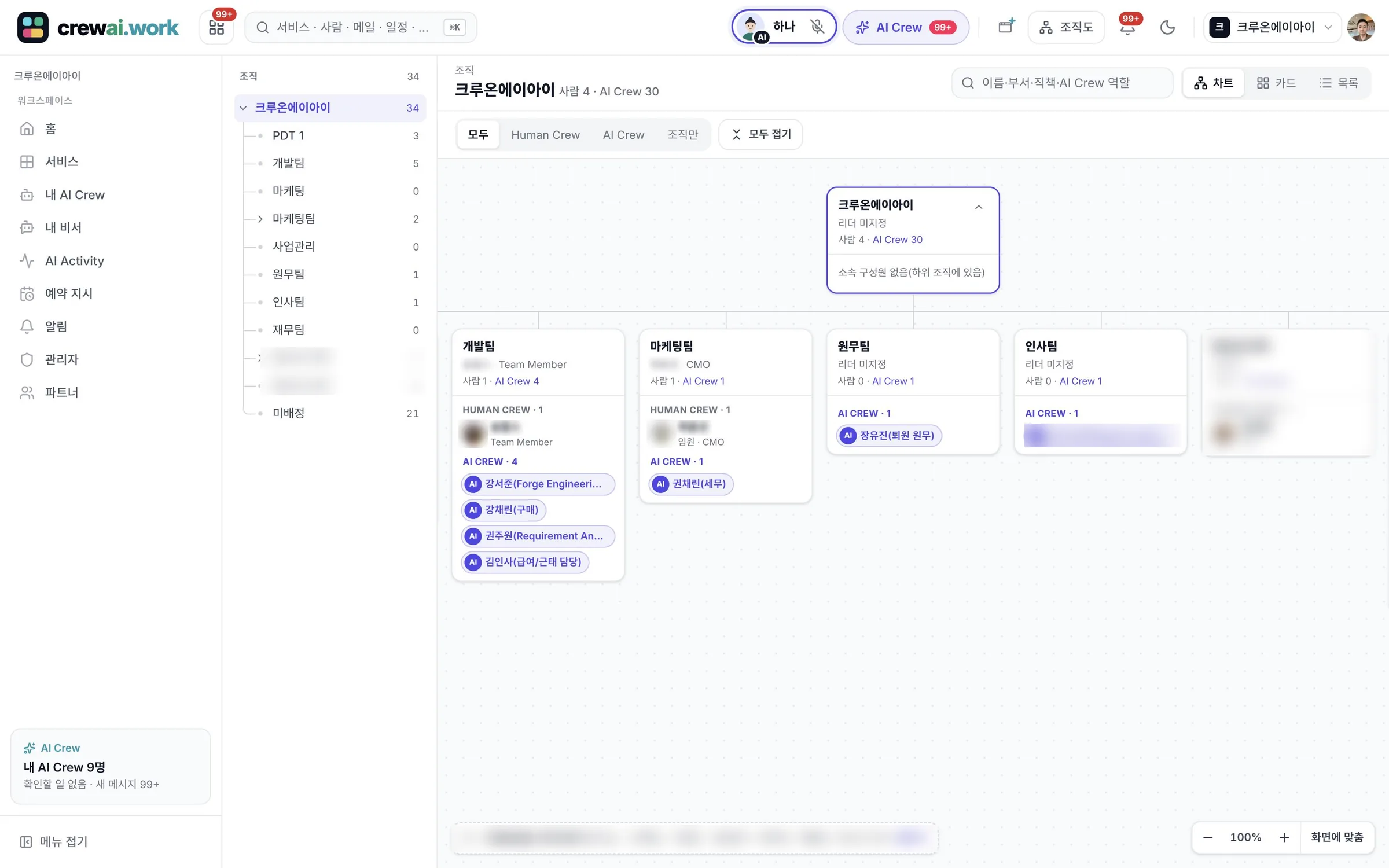The image size is (1389, 868).
Task: Switch to 카드 view
Action: pyautogui.click(x=1276, y=83)
